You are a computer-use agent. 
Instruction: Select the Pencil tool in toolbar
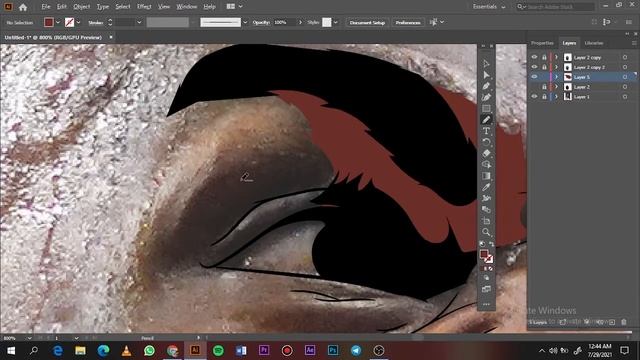click(x=486, y=120)
